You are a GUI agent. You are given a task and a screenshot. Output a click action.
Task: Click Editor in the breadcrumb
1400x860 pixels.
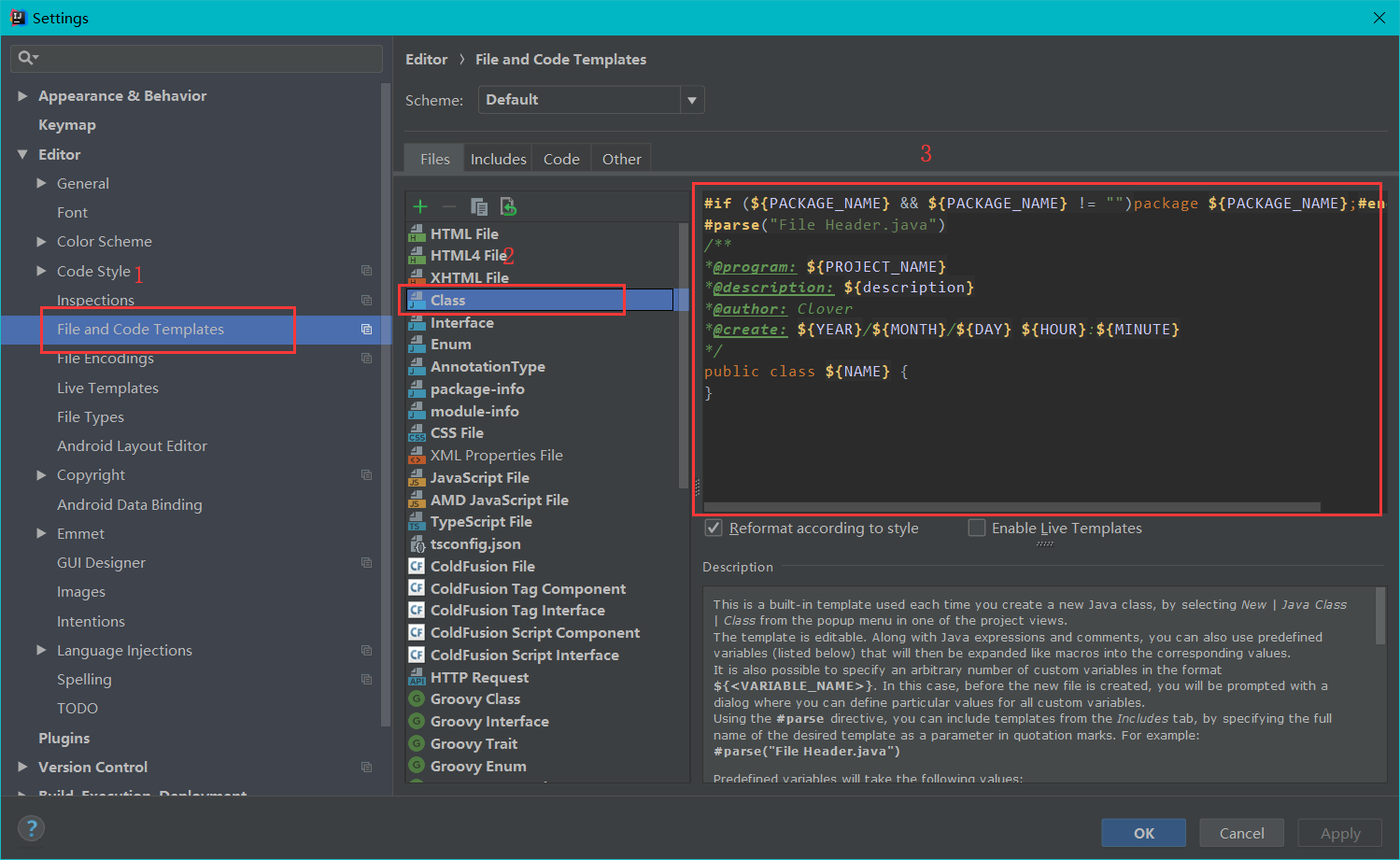click(x=426, y=59)
